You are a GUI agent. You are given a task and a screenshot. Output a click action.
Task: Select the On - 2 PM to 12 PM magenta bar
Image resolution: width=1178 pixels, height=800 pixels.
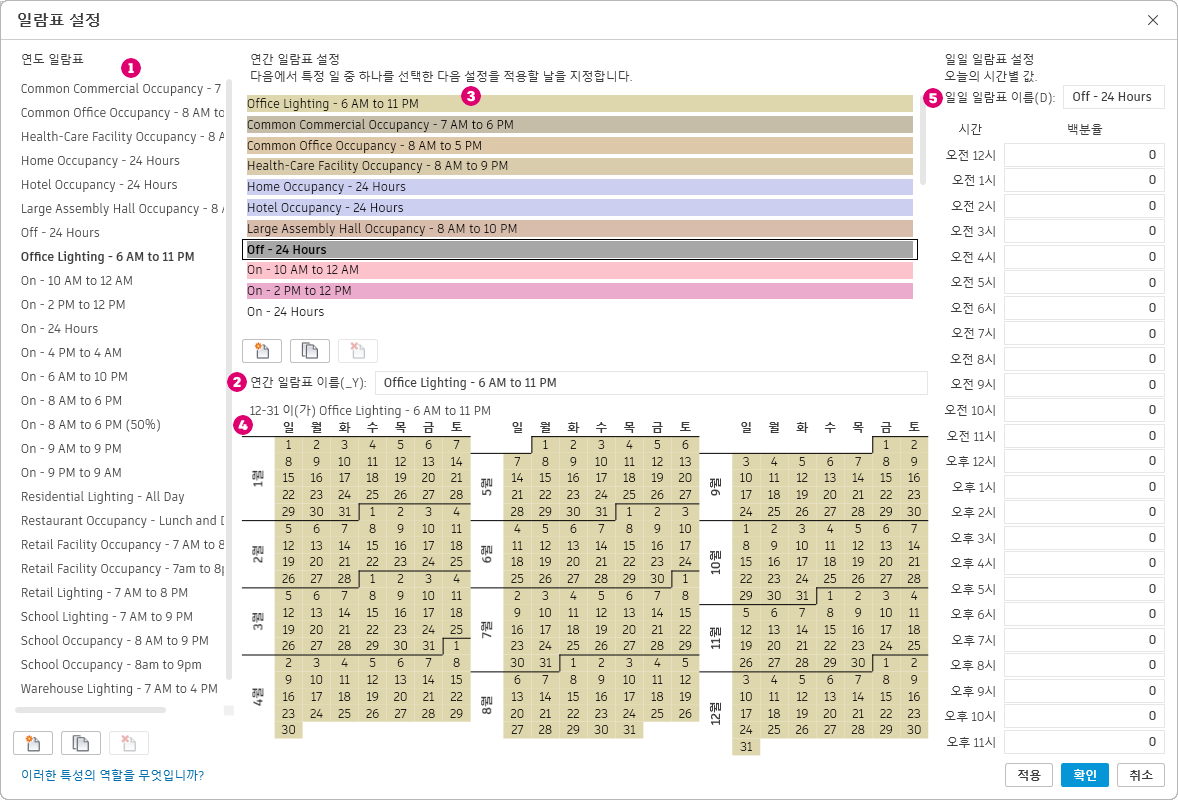[x=580, y=291]
